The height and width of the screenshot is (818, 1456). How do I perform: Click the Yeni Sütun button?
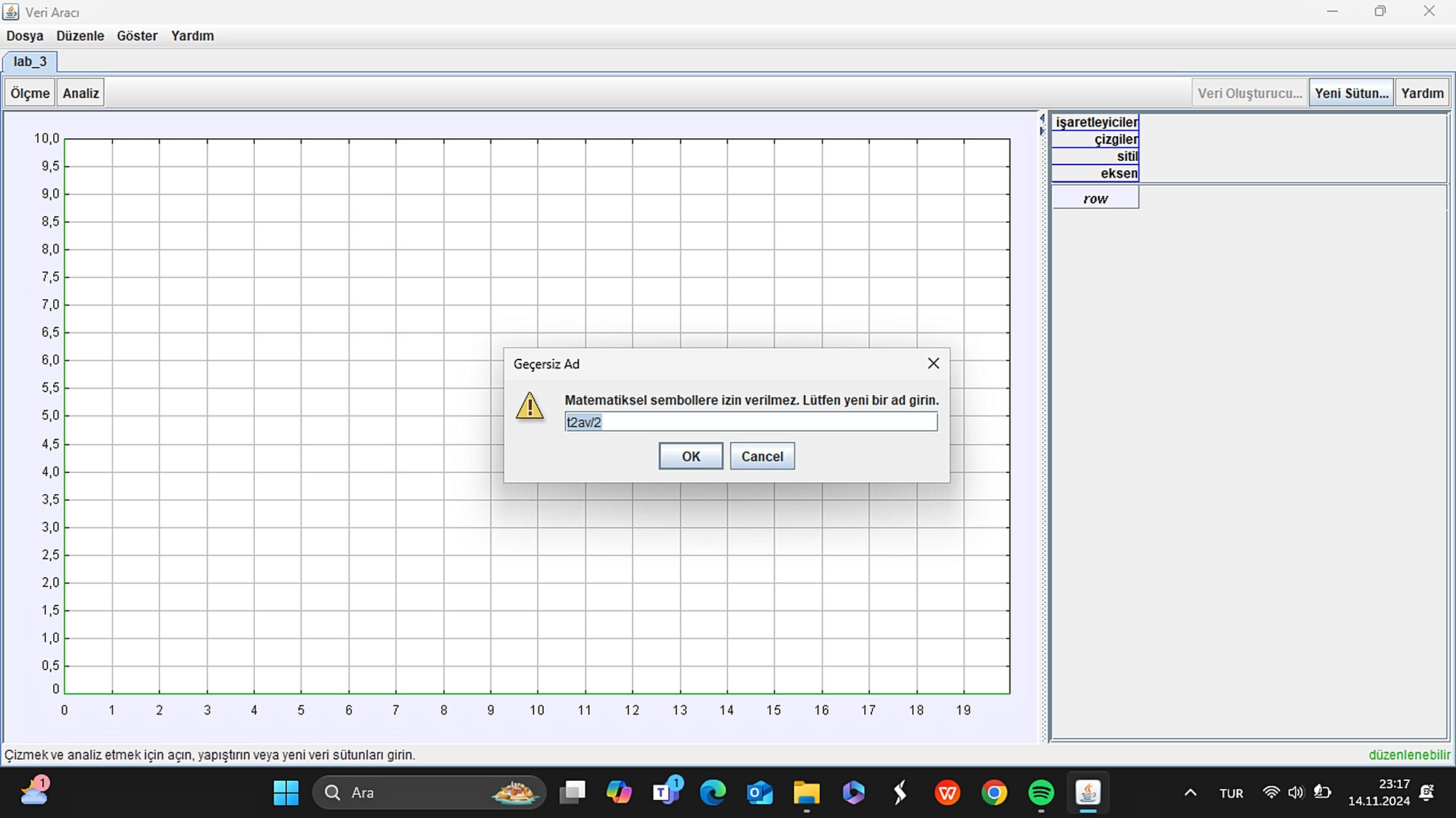pos(1351,93)
